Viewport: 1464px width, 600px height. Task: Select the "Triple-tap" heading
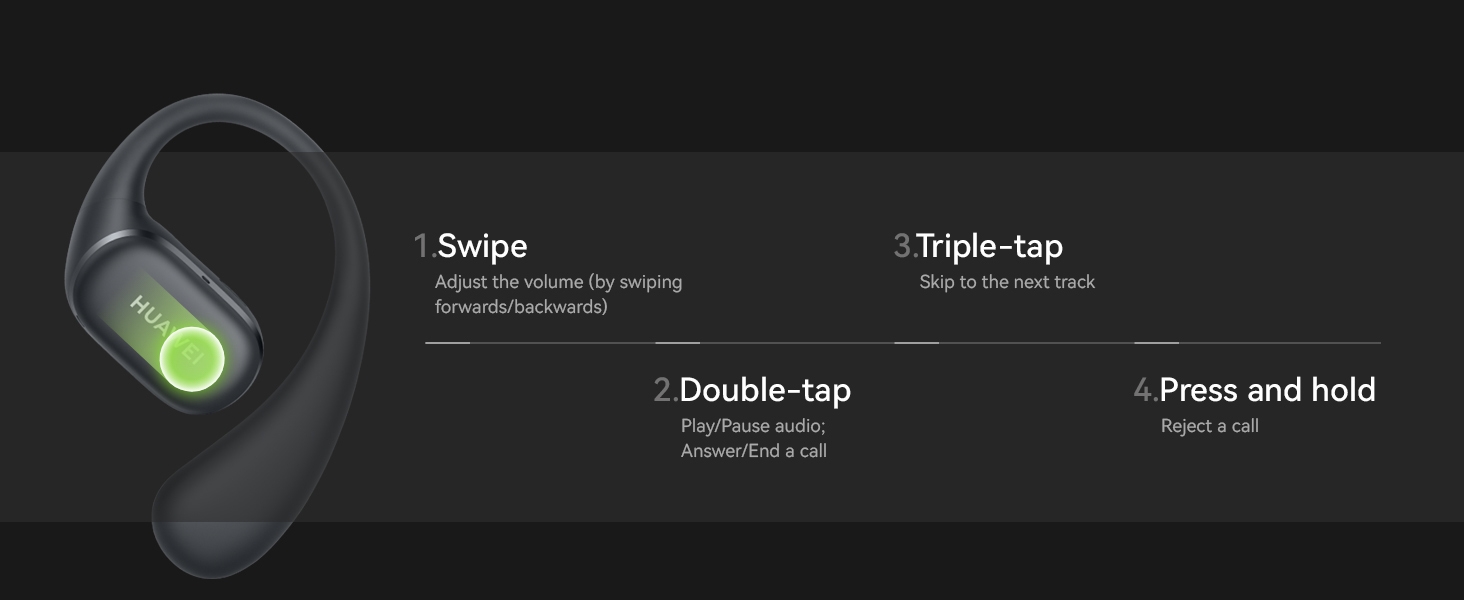(990, 246)
